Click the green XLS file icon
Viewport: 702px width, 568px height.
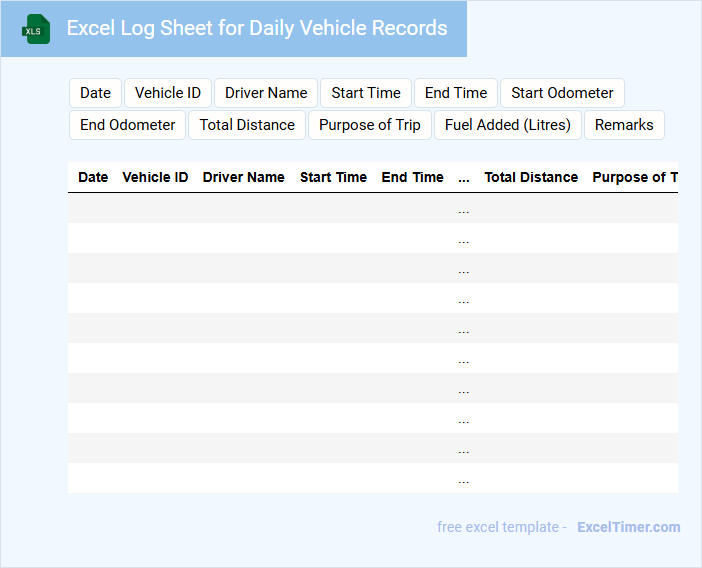point(36,29)
